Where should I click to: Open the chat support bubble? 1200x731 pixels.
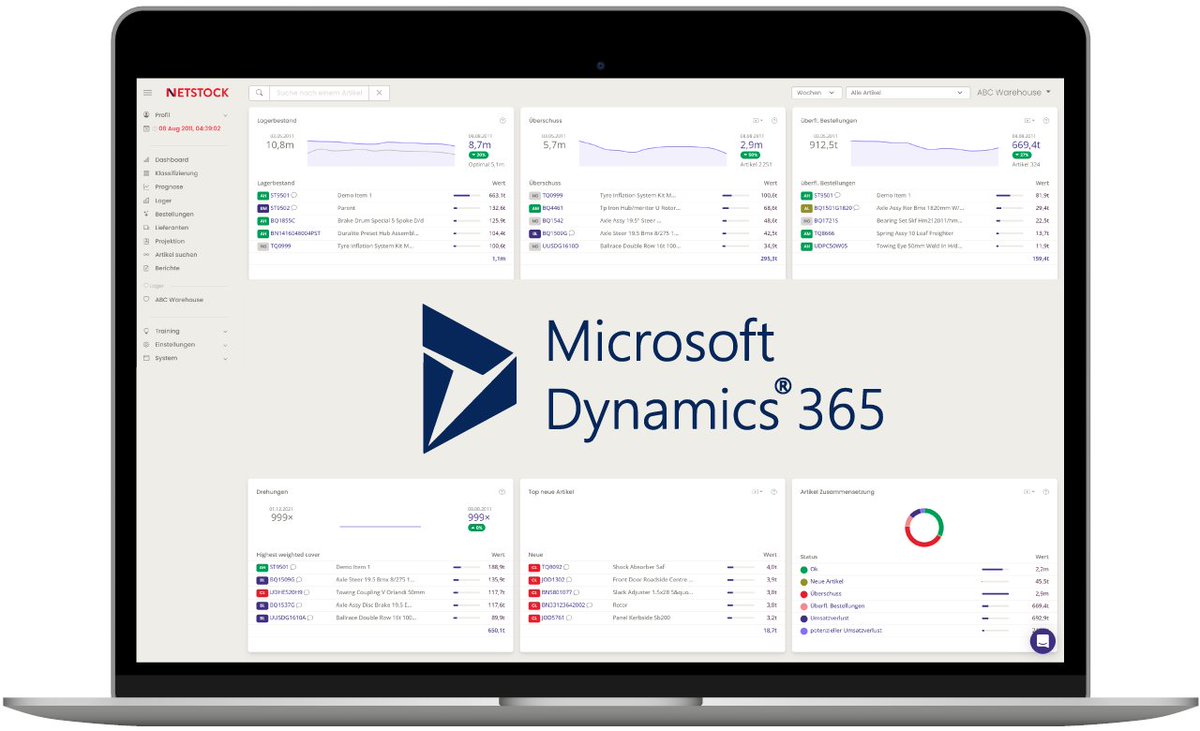click(1043, 642)
